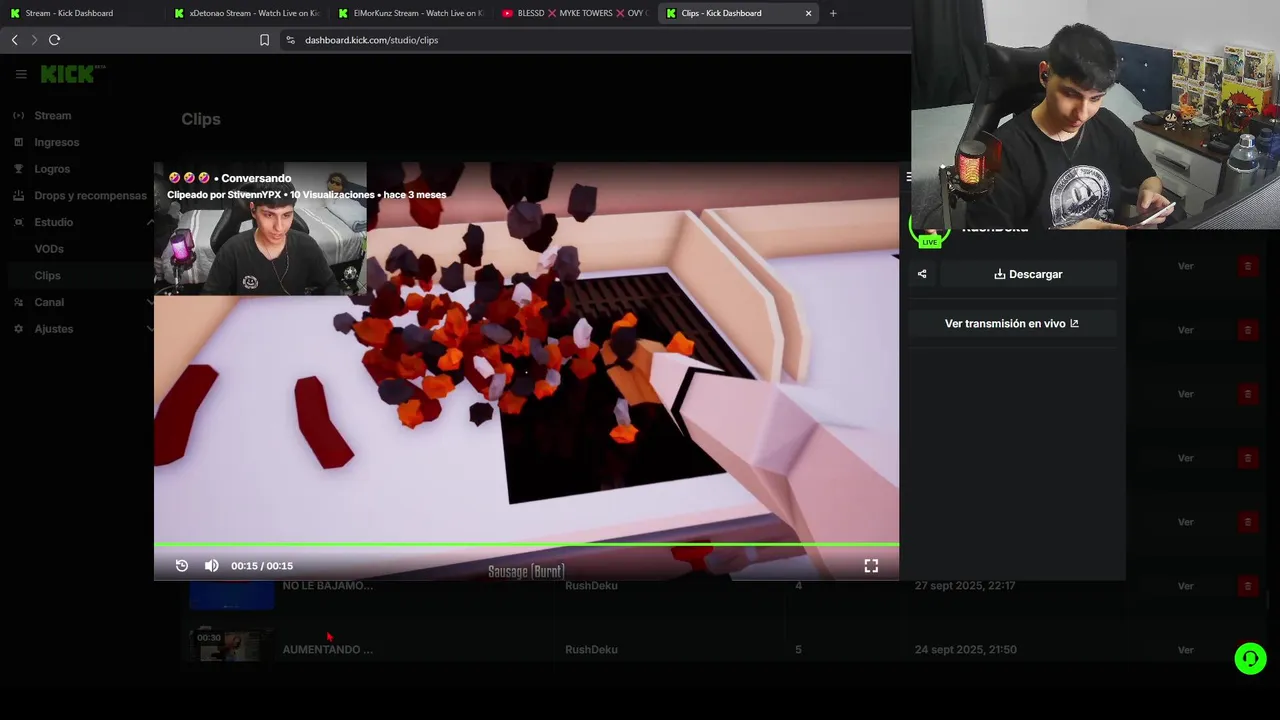Open Stream in the sidebar
The width and height of the screenshot is (1280, 720).
[53, 116]
